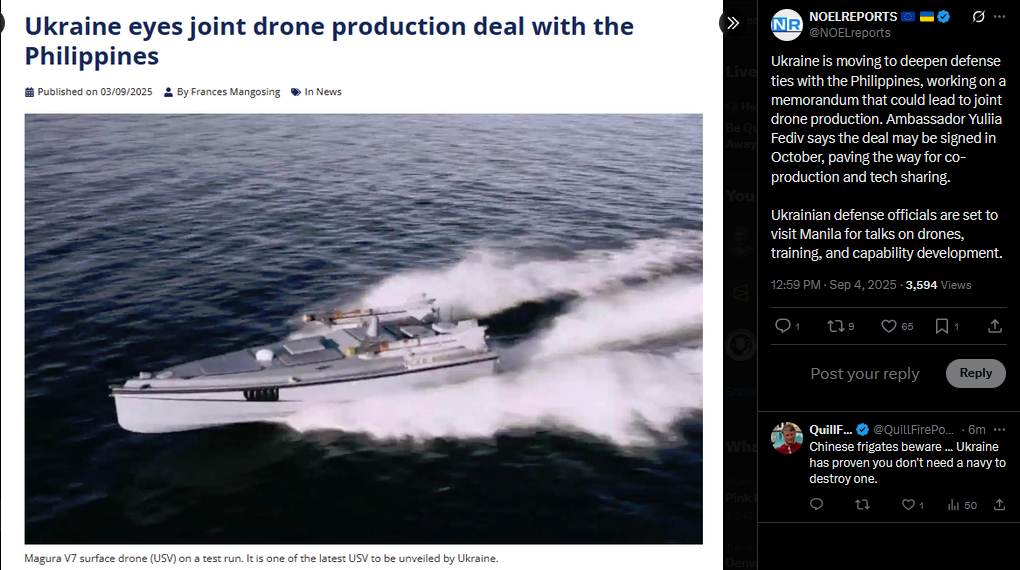Share the NOELREPORTS post

995,326
